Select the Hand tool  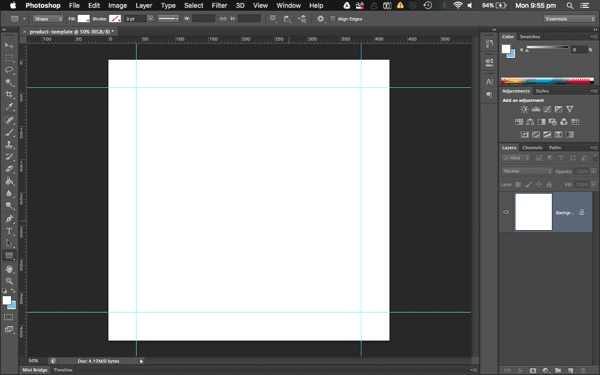coord(9,269)
